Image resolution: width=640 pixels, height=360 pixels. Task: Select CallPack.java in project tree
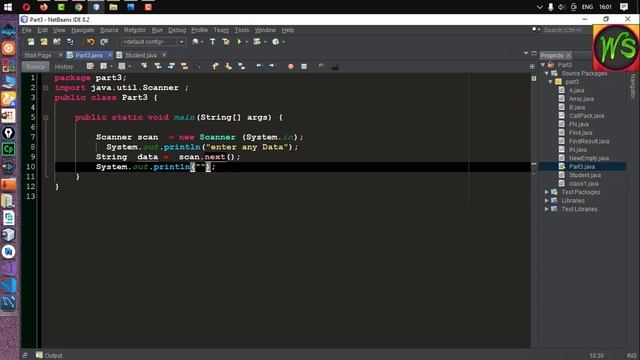(587, 116)
